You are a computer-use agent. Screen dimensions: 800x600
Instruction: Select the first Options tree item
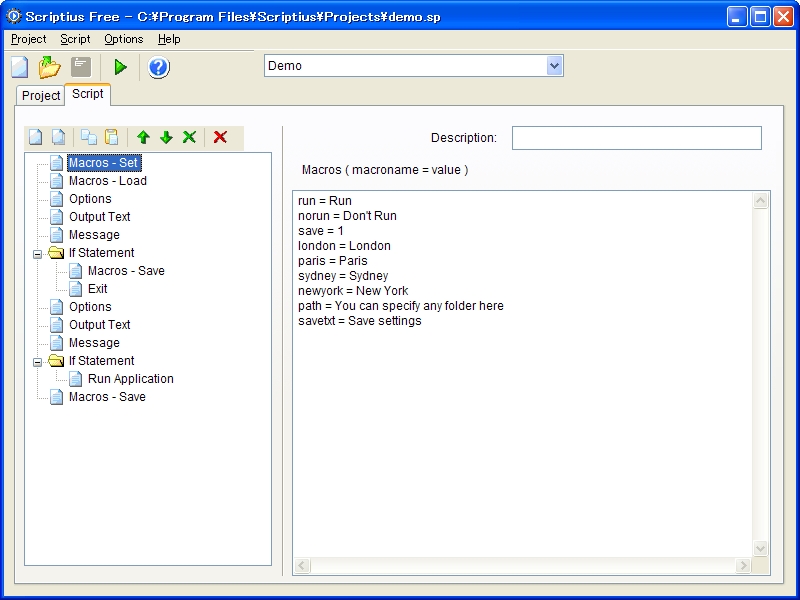click(x=90, y=199)
